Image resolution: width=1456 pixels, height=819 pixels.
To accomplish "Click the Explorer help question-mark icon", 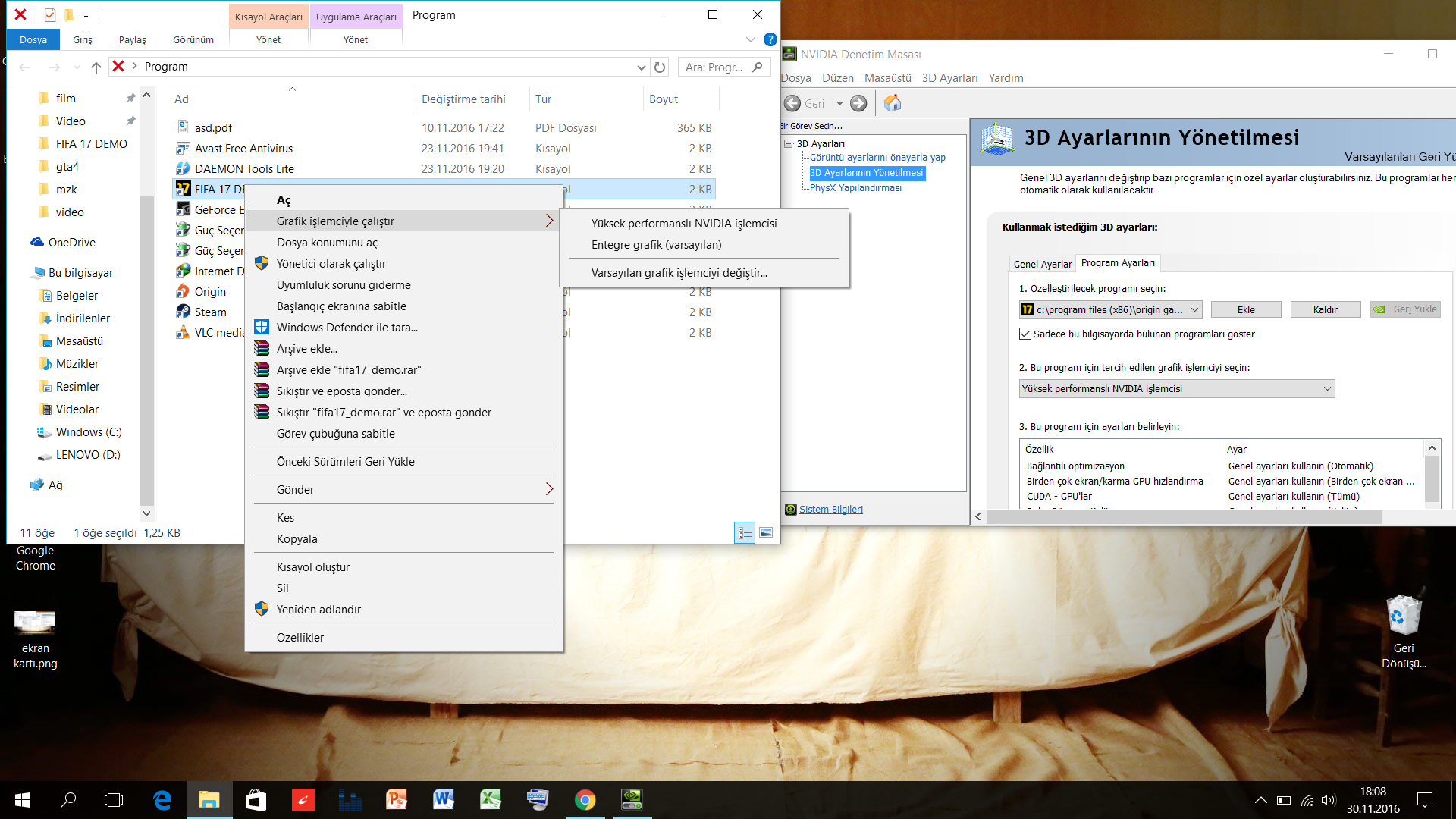I will [770, 39].
